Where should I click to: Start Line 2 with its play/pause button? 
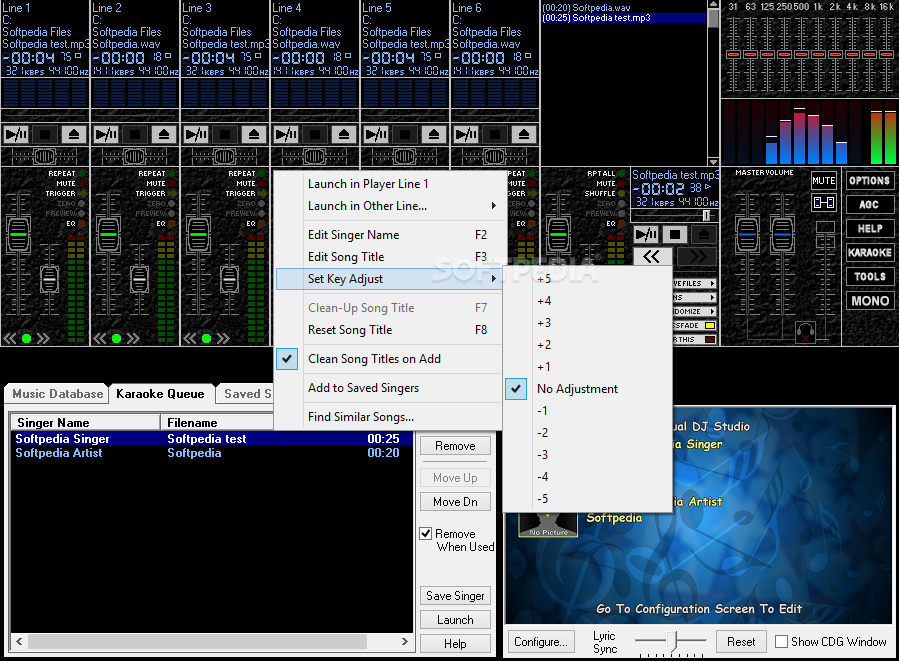click(106, 135)
